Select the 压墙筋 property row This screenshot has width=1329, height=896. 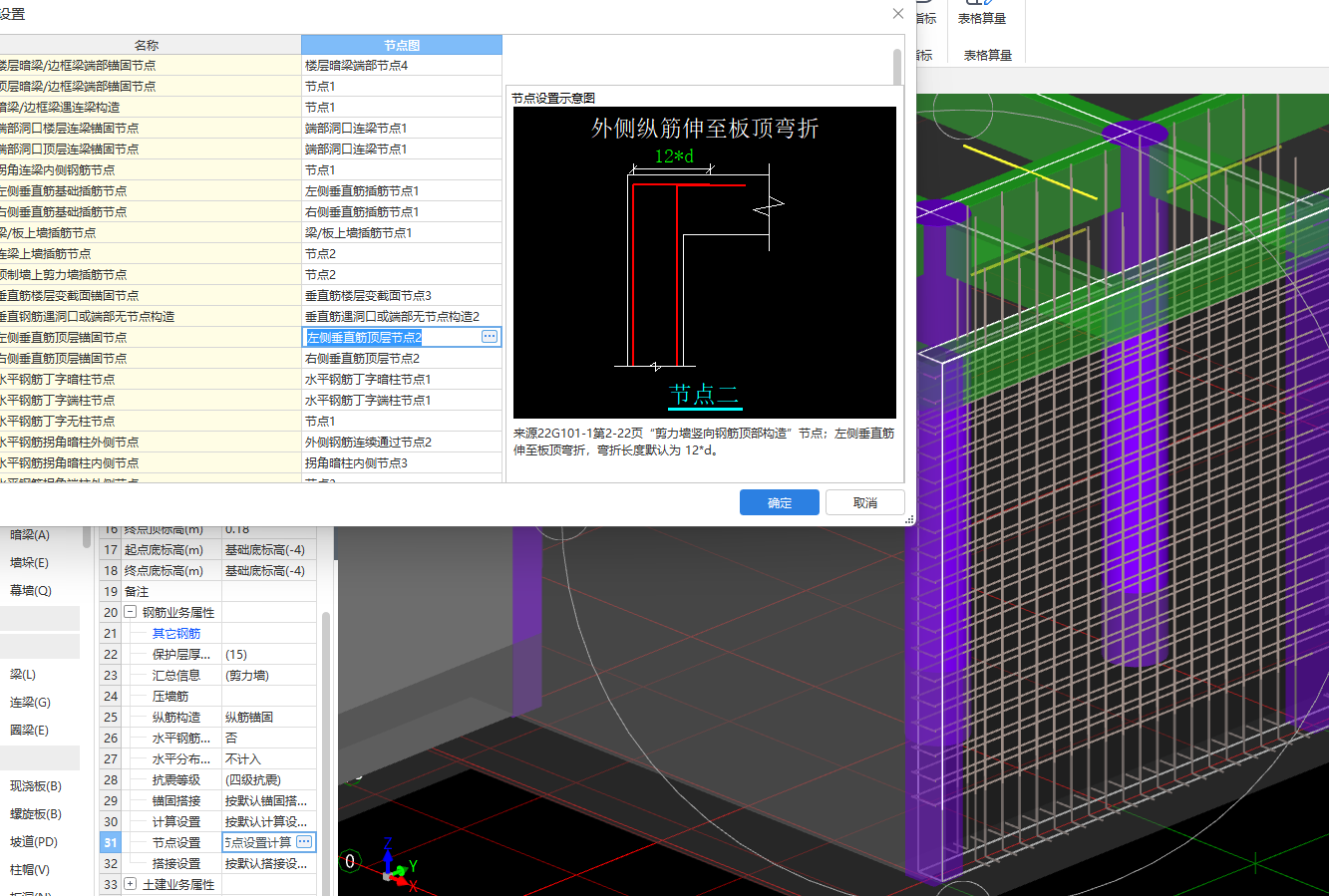point(207,696)
